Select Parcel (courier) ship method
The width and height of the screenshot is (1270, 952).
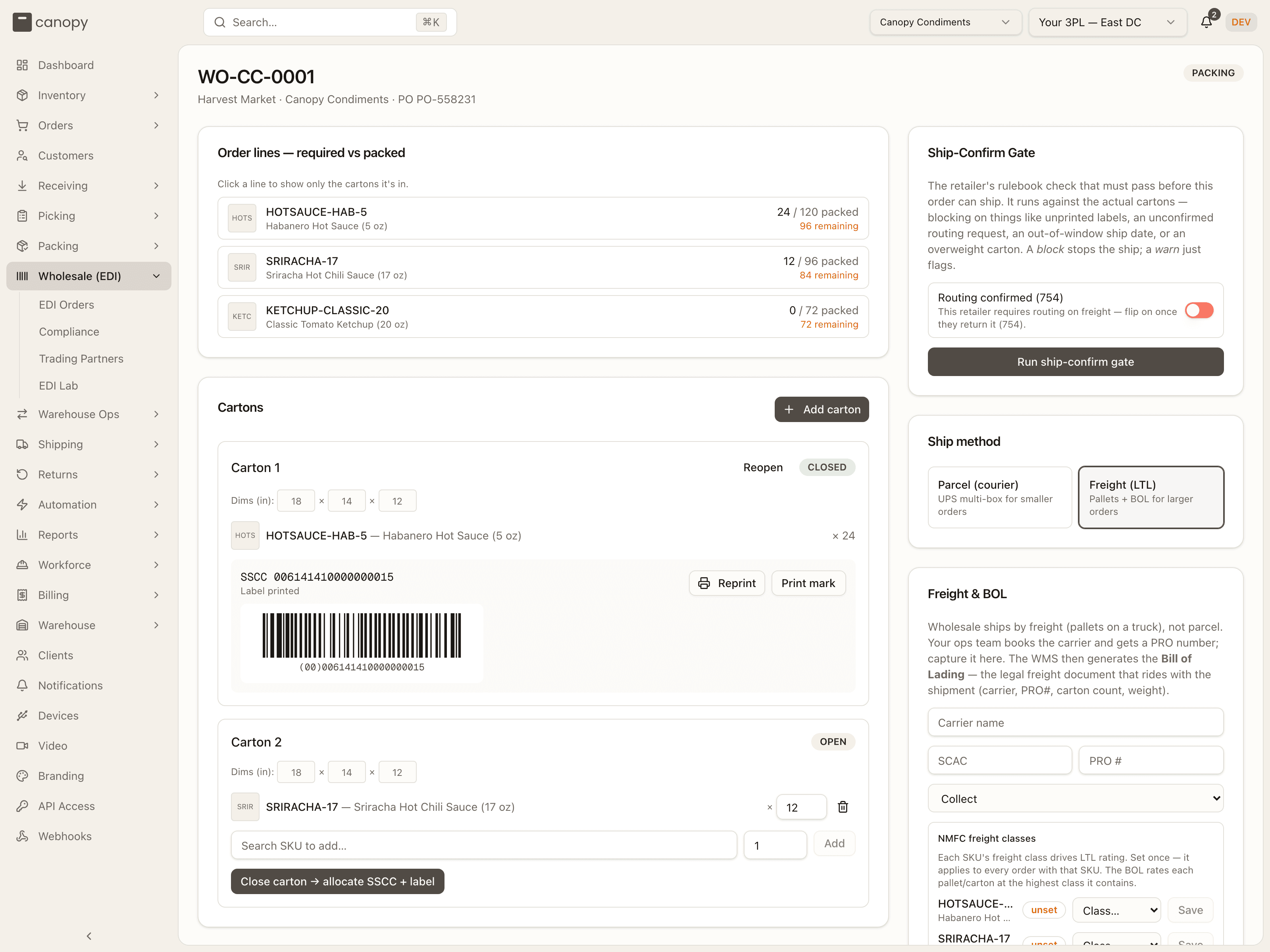pos(1000,497)
